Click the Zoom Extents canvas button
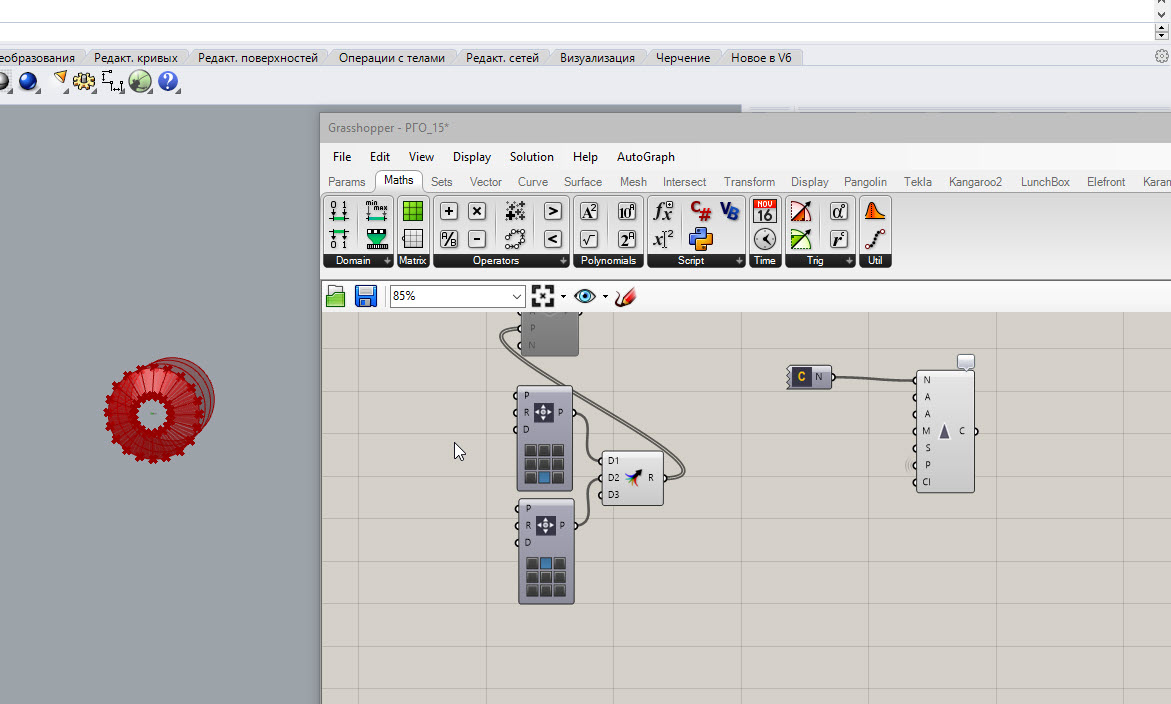This screenshot has height=704, width=1171. (x=543, y=296)
